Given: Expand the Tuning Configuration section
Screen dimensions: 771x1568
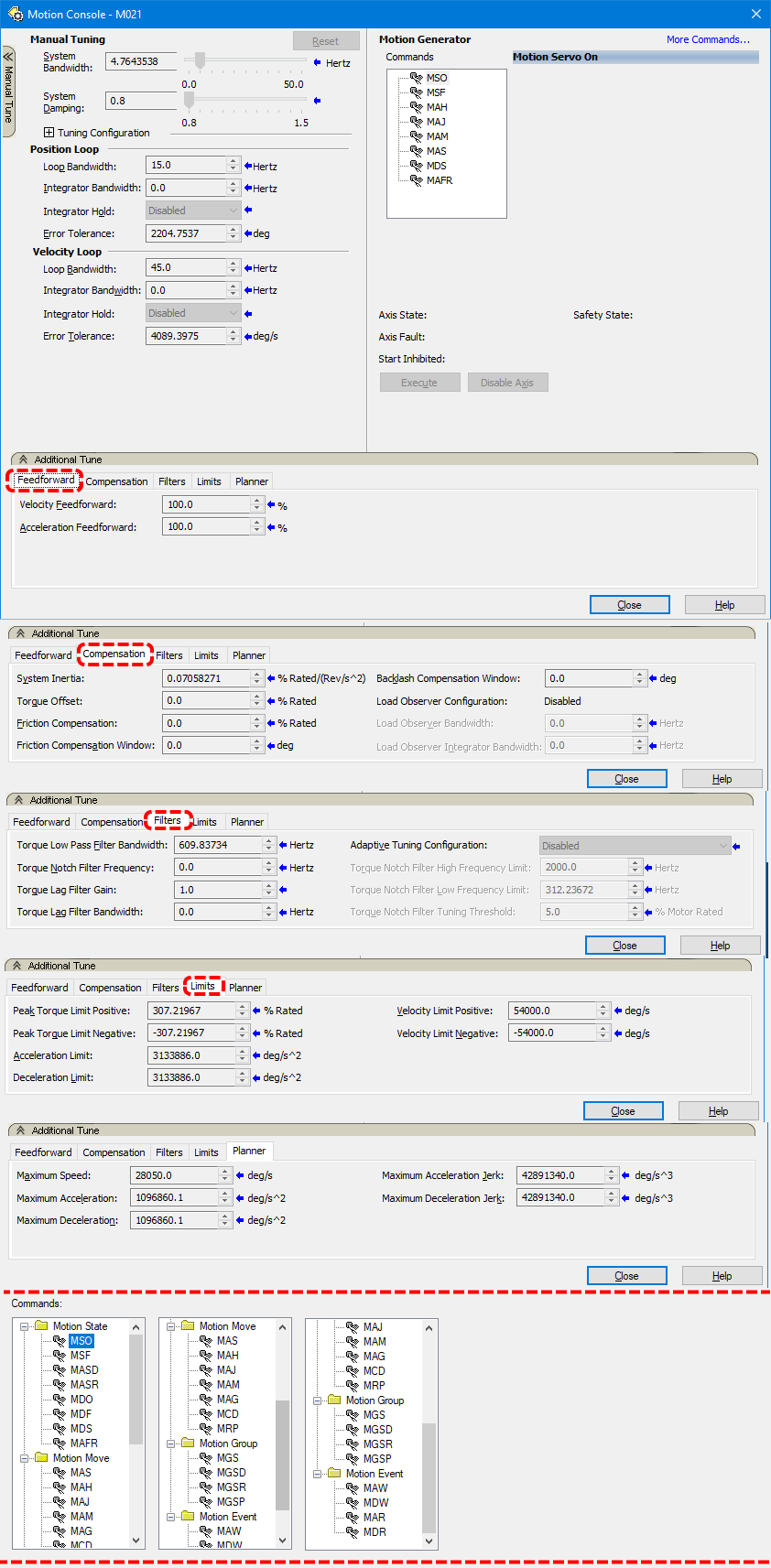Looking at the screenshot, I should (49, 133).
